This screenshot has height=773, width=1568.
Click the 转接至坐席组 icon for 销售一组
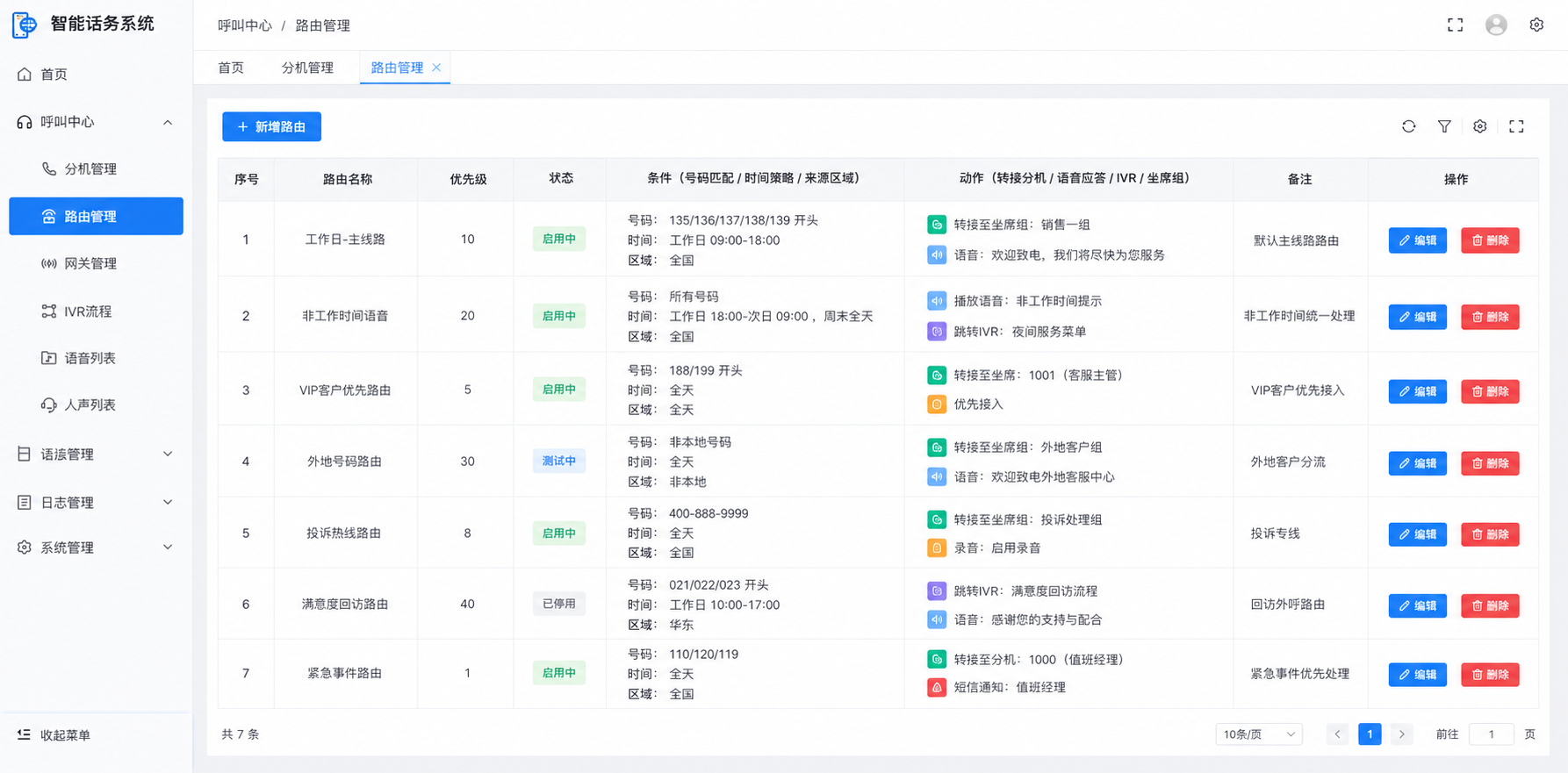click(937, 225)
